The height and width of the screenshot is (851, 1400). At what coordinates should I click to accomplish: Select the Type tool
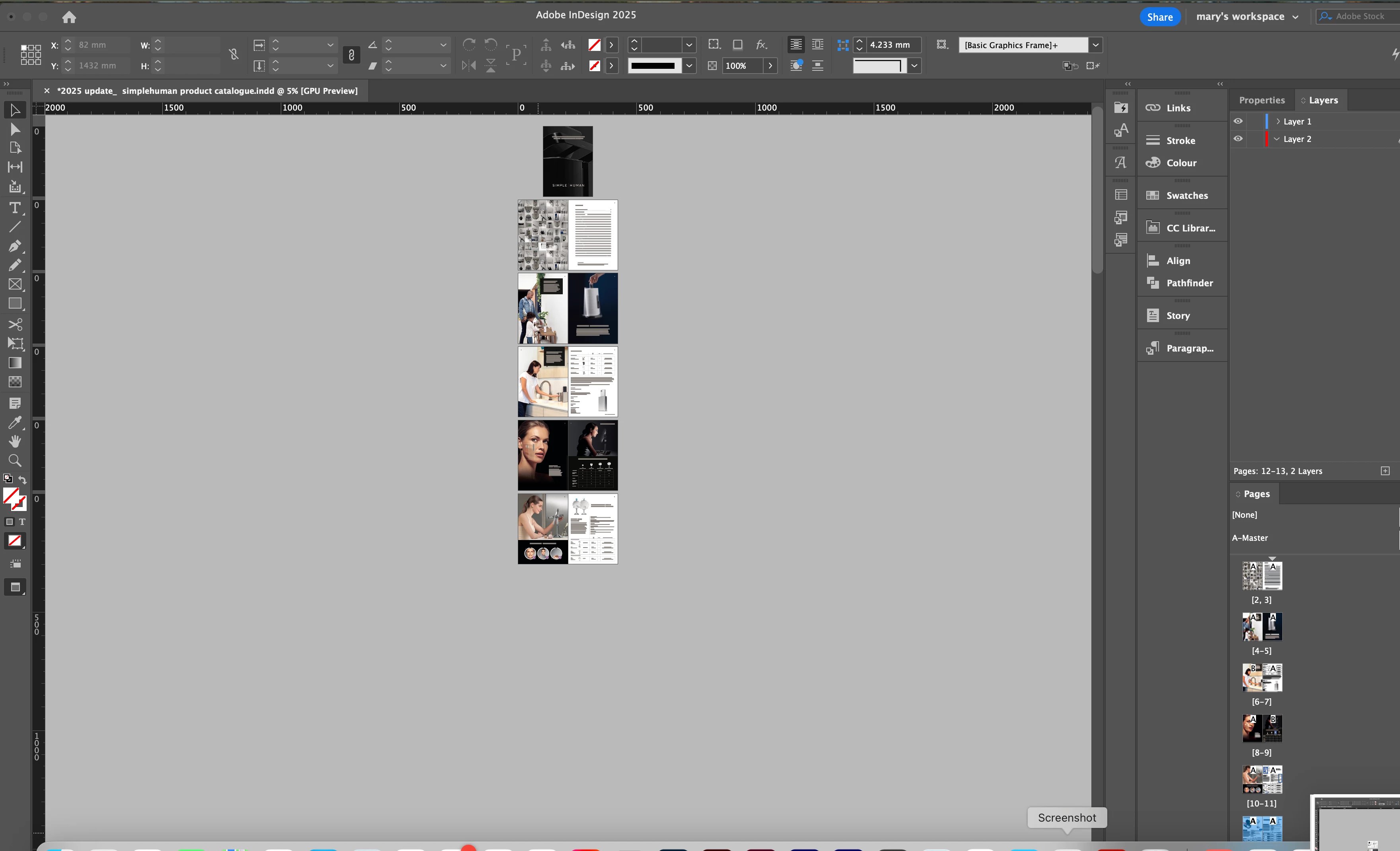[x=15, y=207]
